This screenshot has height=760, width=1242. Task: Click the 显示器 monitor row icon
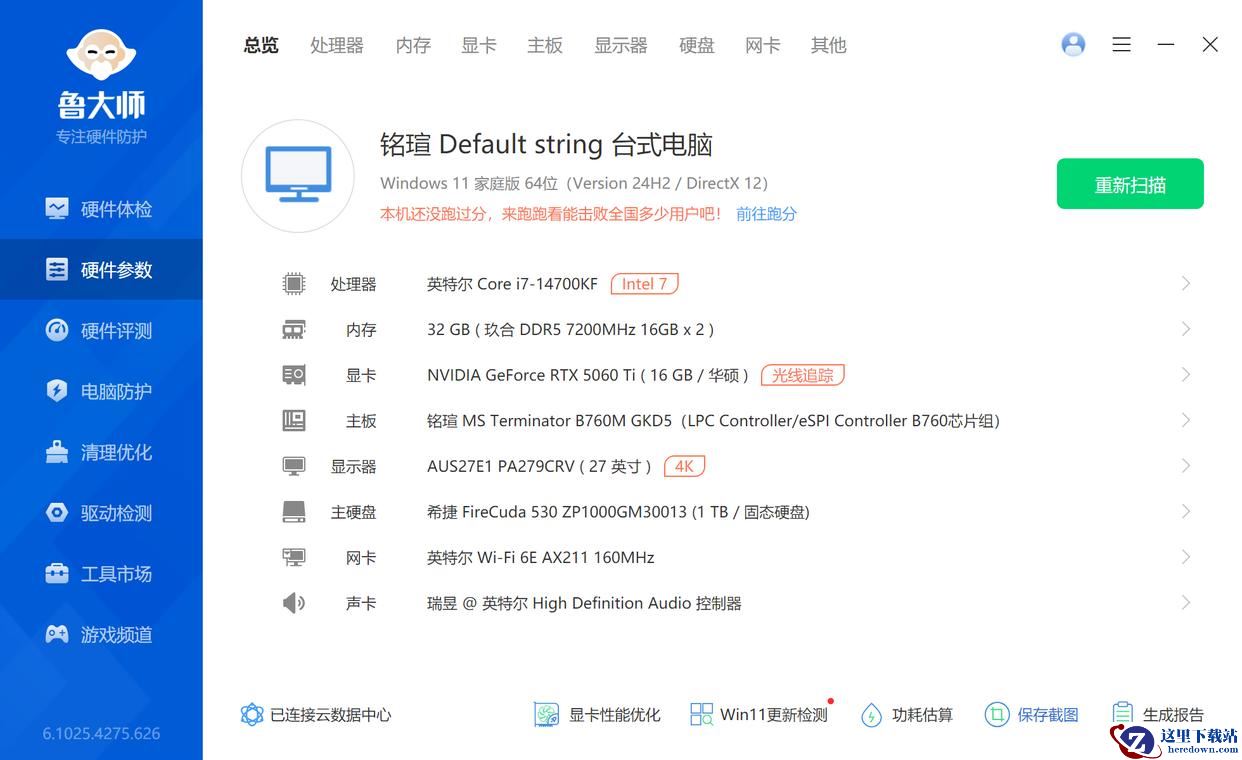coord(293,466)
